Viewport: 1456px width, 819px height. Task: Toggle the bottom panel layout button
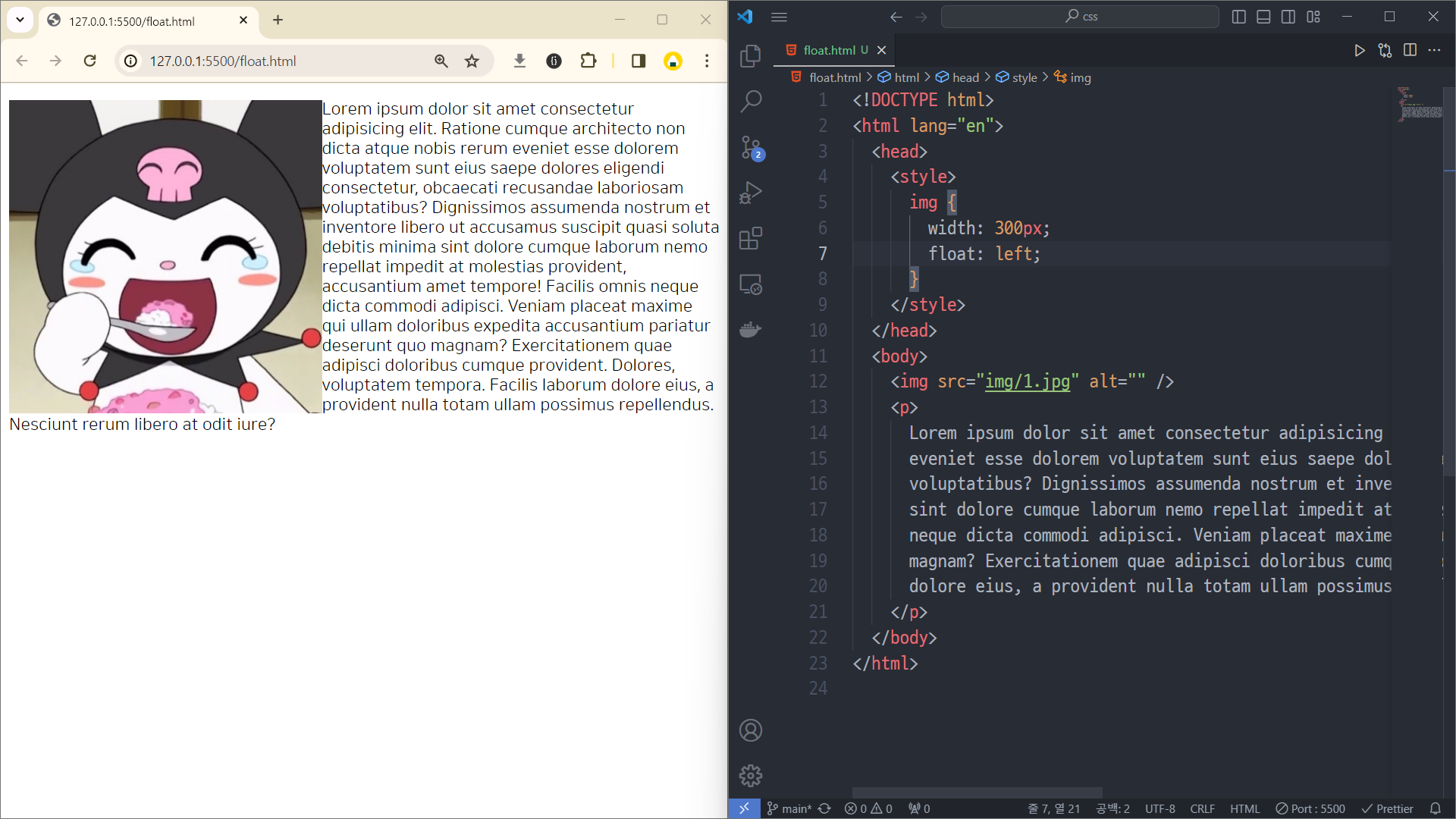pyautogui.click(x=1263, y=17)
